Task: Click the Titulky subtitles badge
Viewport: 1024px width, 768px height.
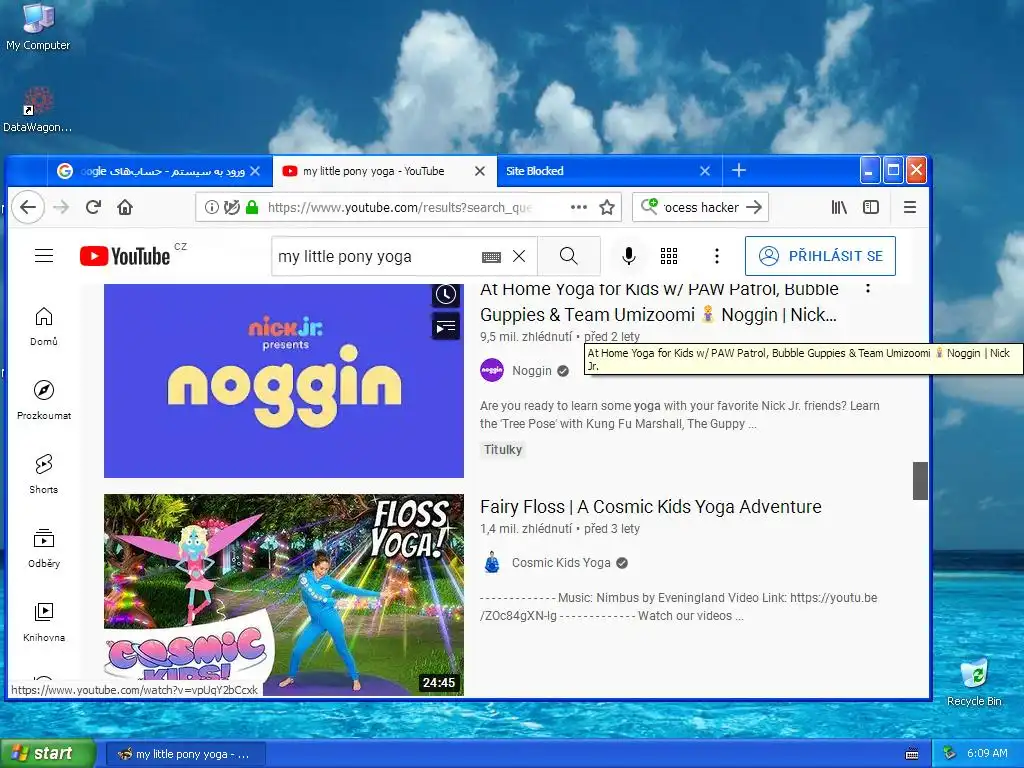Action: [x=503, y=449]
